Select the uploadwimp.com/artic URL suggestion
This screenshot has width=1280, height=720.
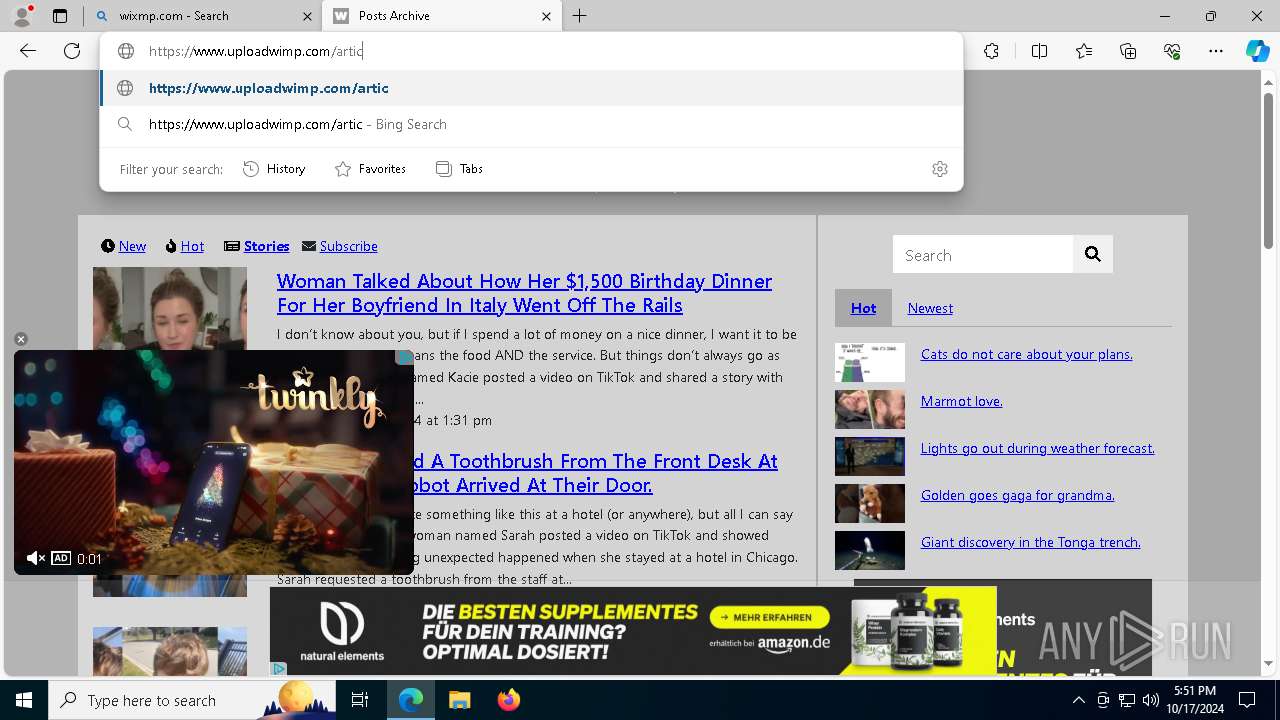point(531,88)
